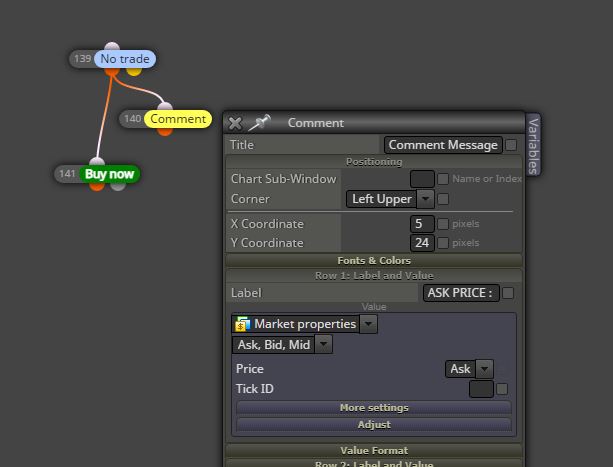
Task: Click the Ask, Bid, Mid selector
Action: [x=274, y=344]
